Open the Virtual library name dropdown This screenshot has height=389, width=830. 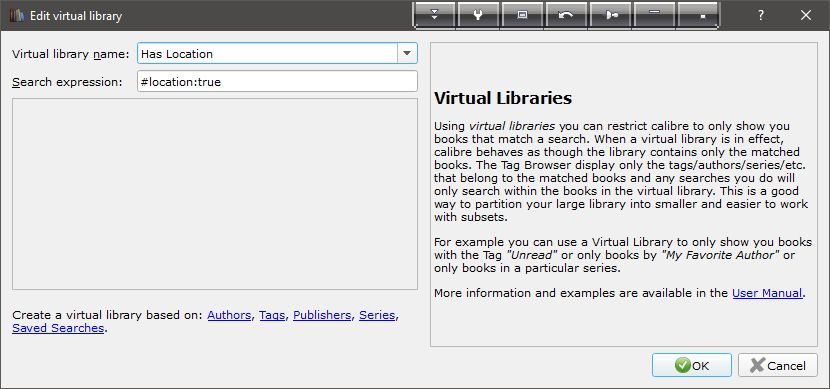[x=407, y=53]
